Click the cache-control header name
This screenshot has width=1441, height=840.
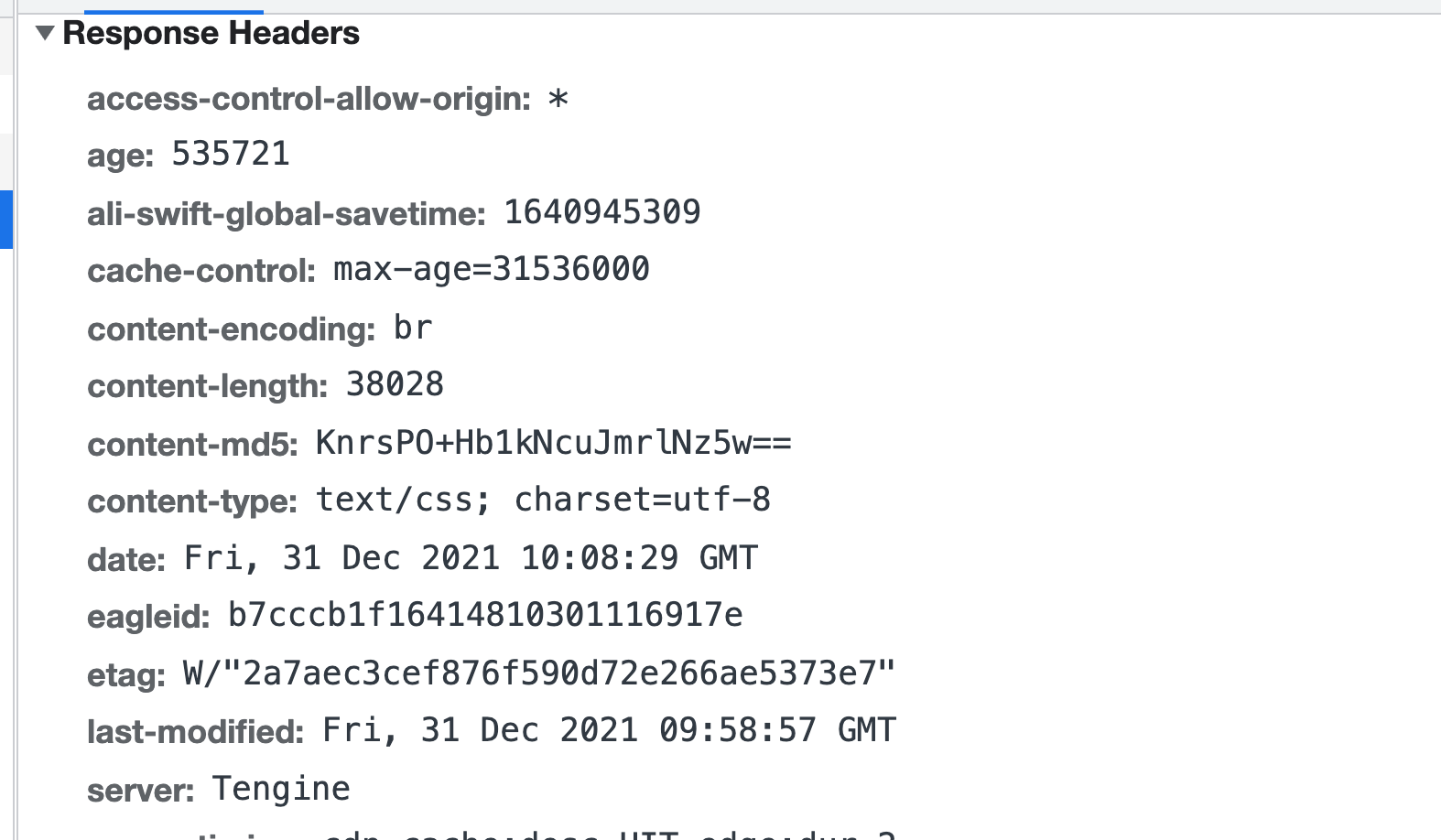[201, 270]
